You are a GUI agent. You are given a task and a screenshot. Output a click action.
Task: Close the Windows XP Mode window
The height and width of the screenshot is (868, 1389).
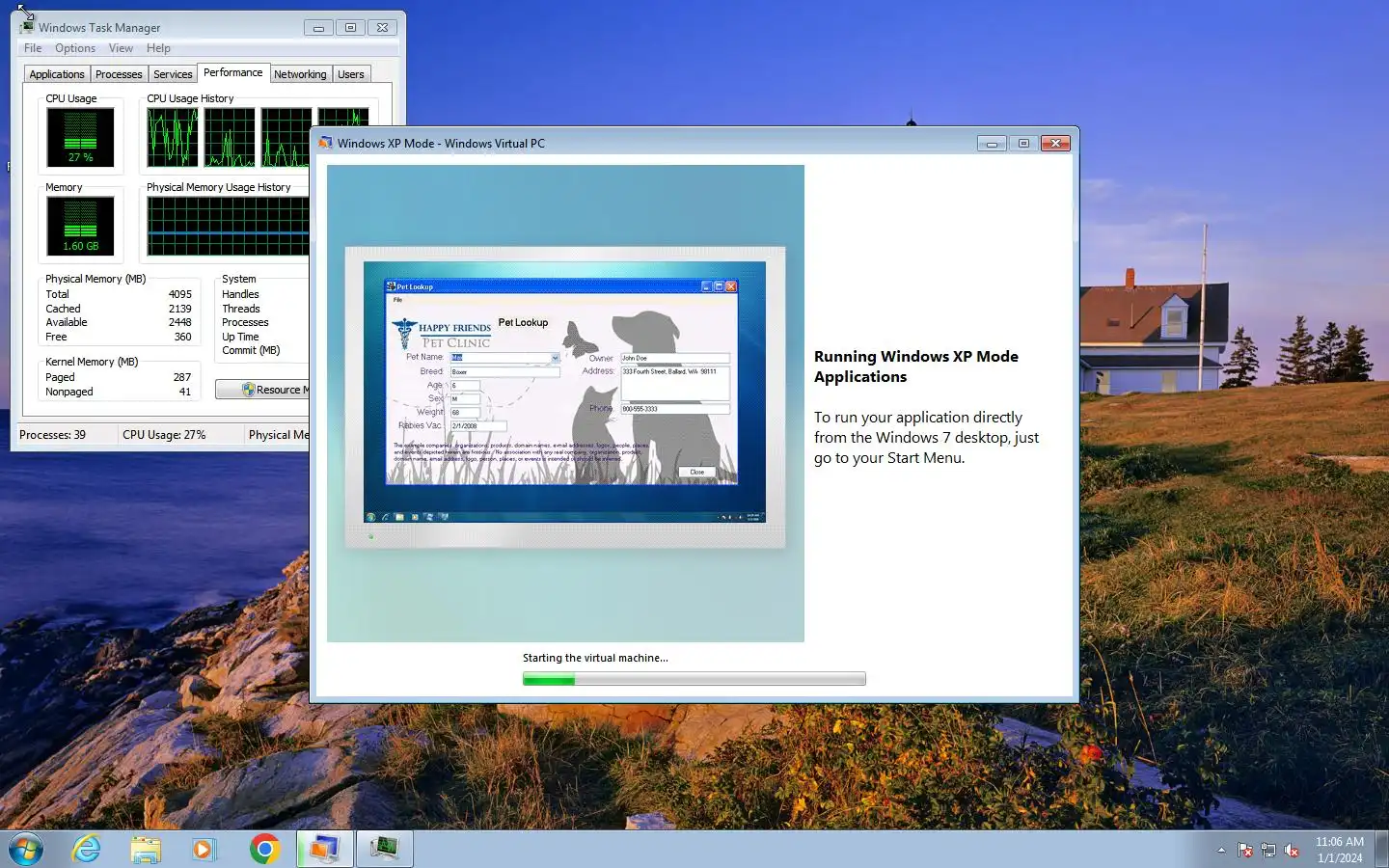[1055, 144]
